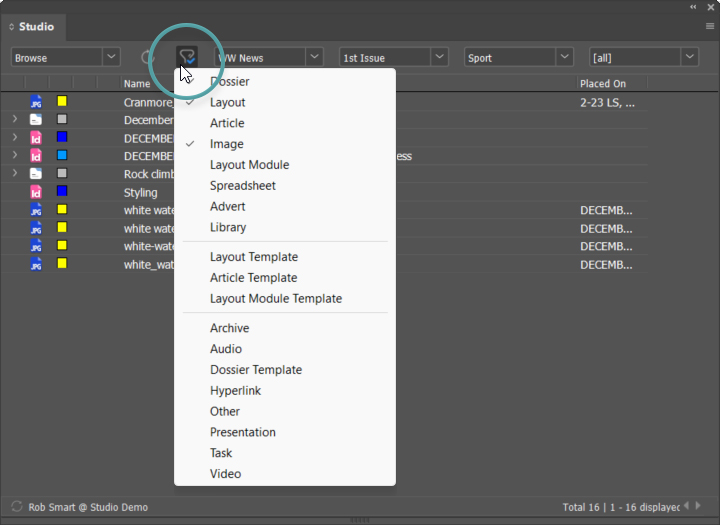The height and width of the screenshot is (525, 720).
Task: Click the object type filter icon
Action: (x=187, y=57)
